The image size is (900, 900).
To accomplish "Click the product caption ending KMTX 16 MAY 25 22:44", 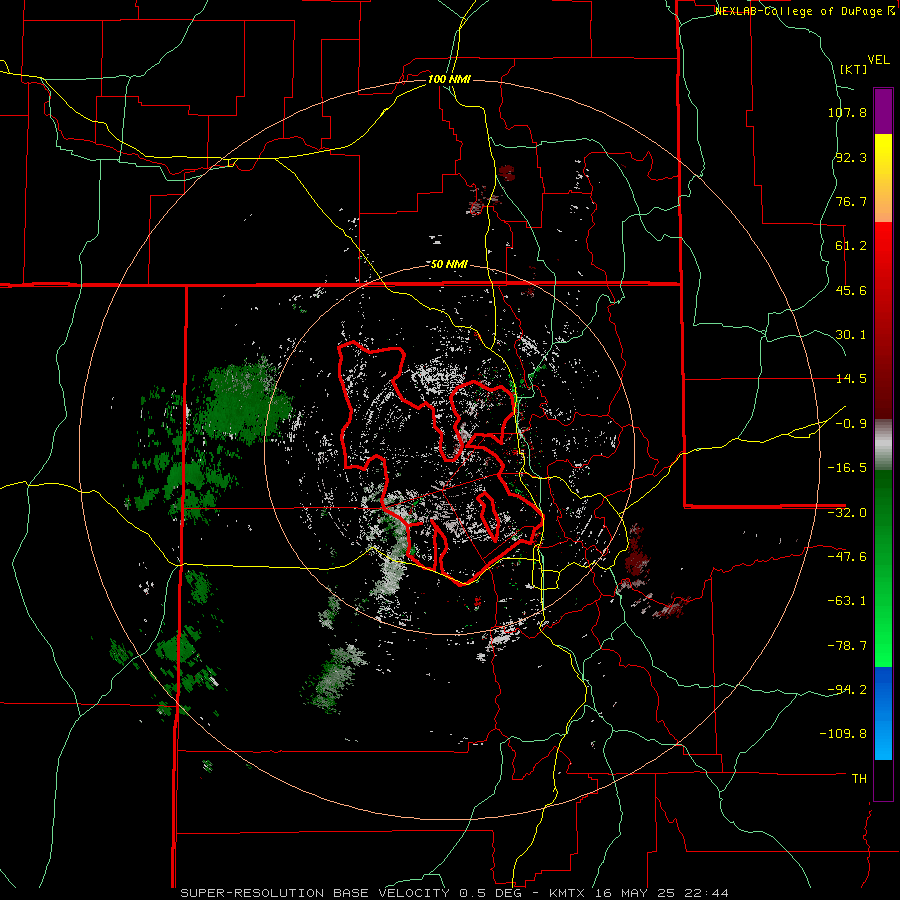I will click(455, 893).
